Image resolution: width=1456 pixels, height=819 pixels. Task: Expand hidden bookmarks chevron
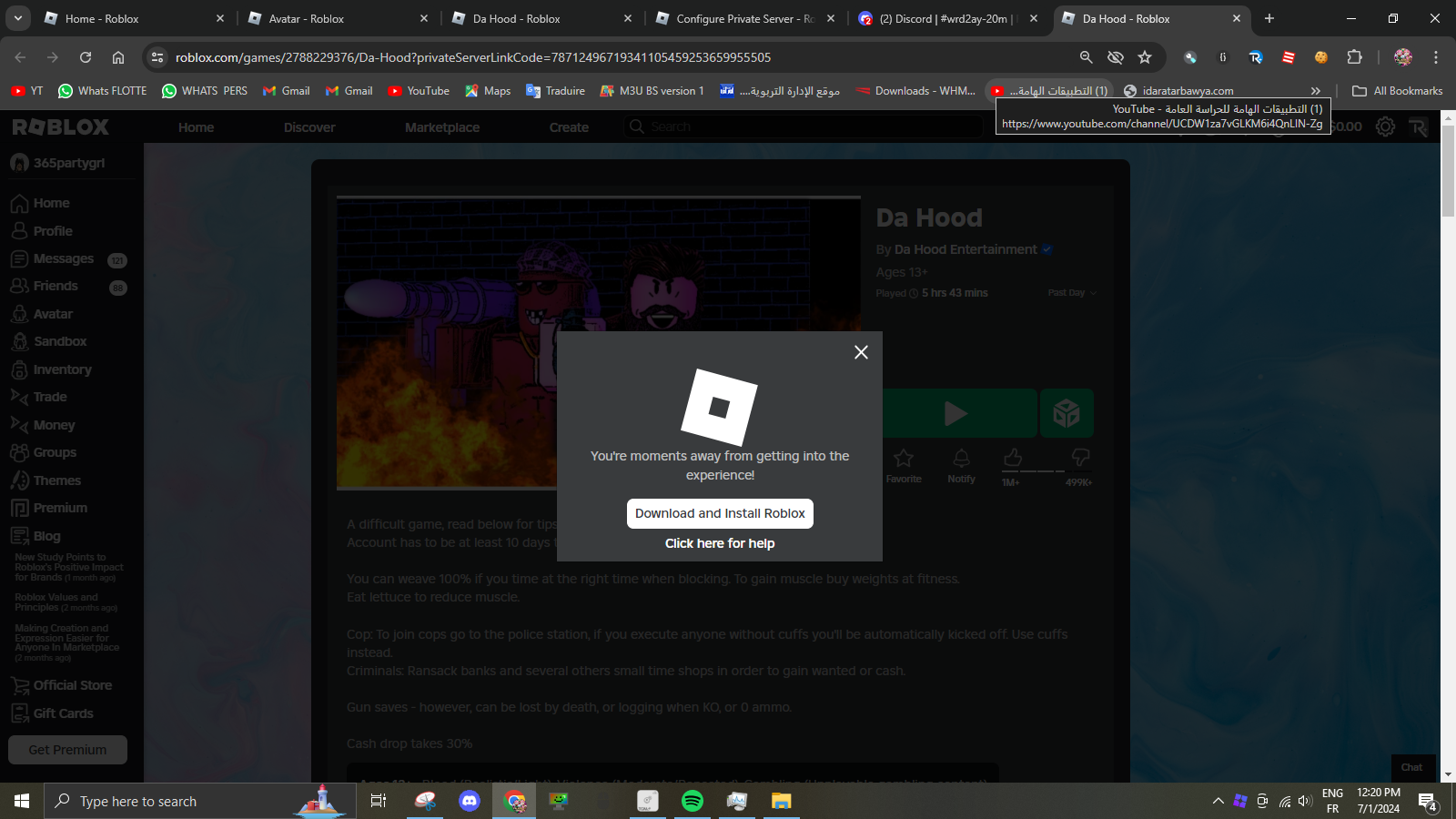tap(1315, 91)
